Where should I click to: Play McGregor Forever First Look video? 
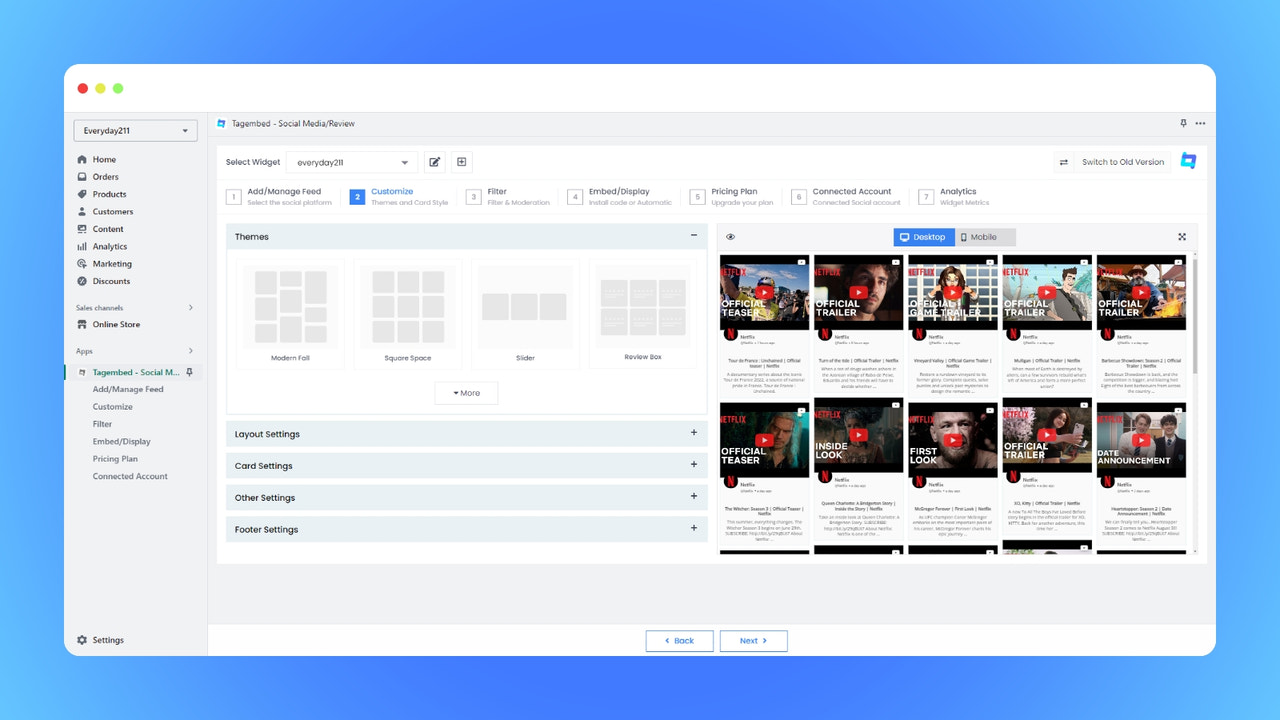[x=953, y=440]
